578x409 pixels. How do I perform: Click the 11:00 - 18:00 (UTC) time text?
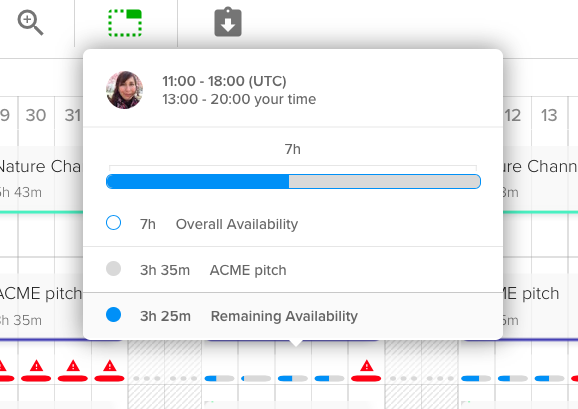224,81
